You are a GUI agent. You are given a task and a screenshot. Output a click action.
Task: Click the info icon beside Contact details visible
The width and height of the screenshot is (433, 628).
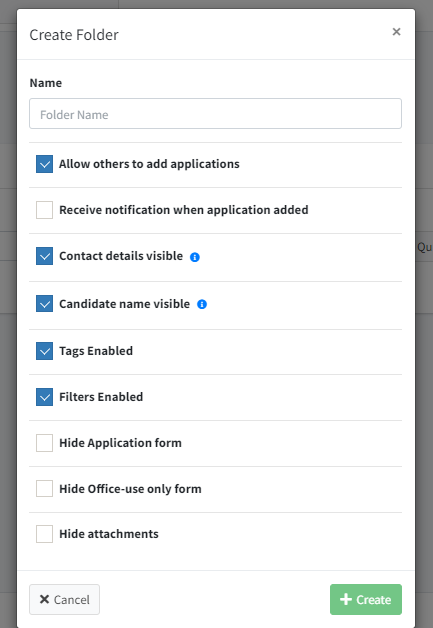point(195,257)
